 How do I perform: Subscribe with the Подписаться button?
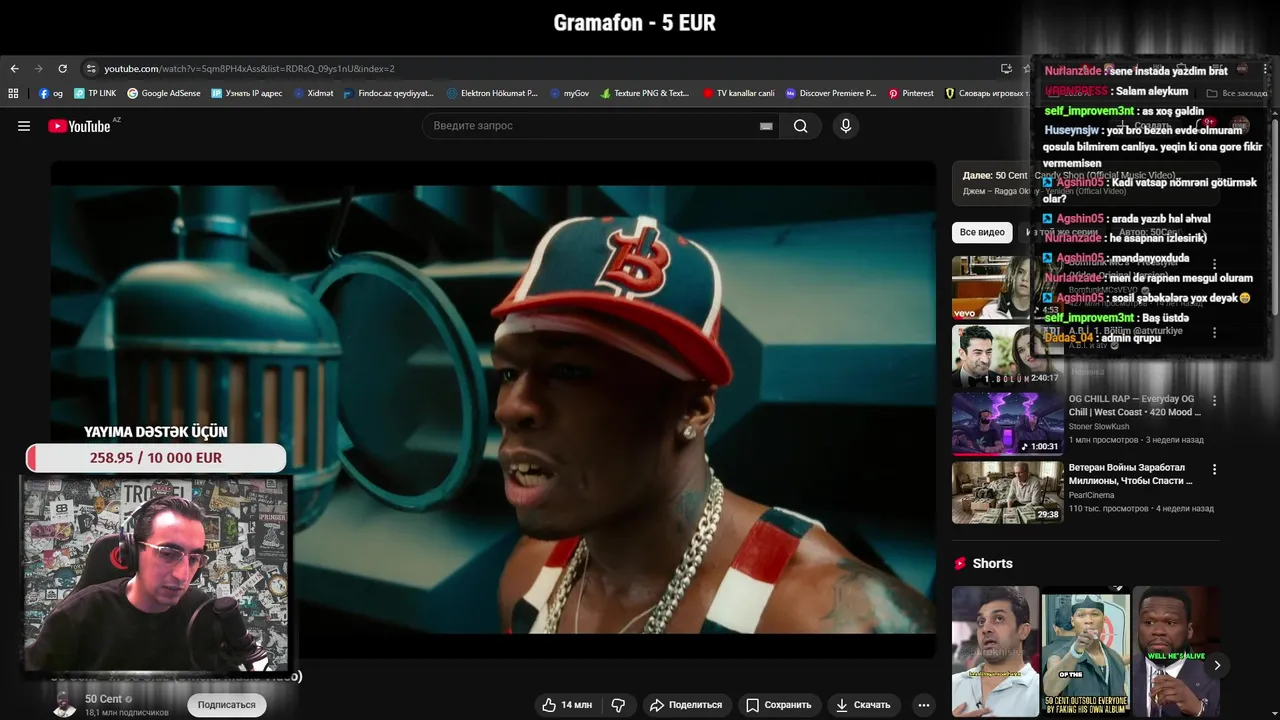(226, 705)
